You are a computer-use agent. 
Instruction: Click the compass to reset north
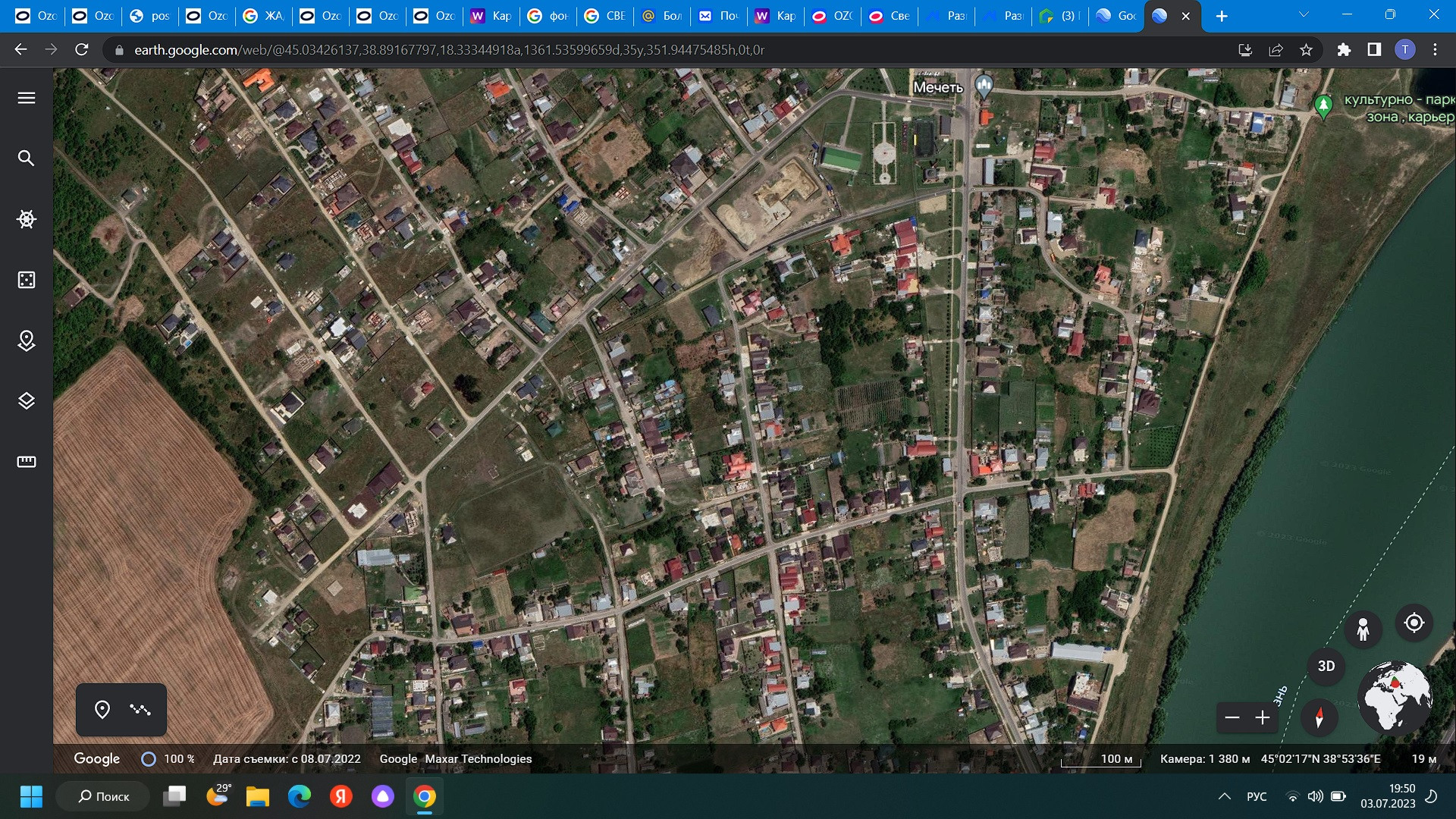point(1319,717)
